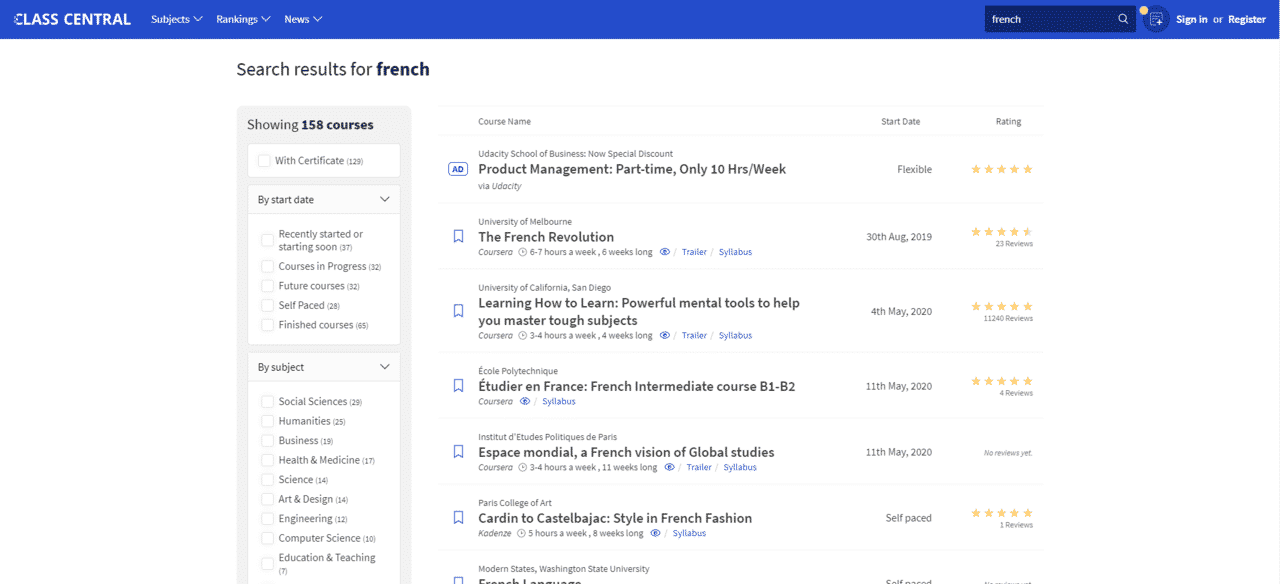Image resolution: width=1280 pixels, height=584 pixels.
Task: Check the Education & Teaching filter
Action: [267, 563]
